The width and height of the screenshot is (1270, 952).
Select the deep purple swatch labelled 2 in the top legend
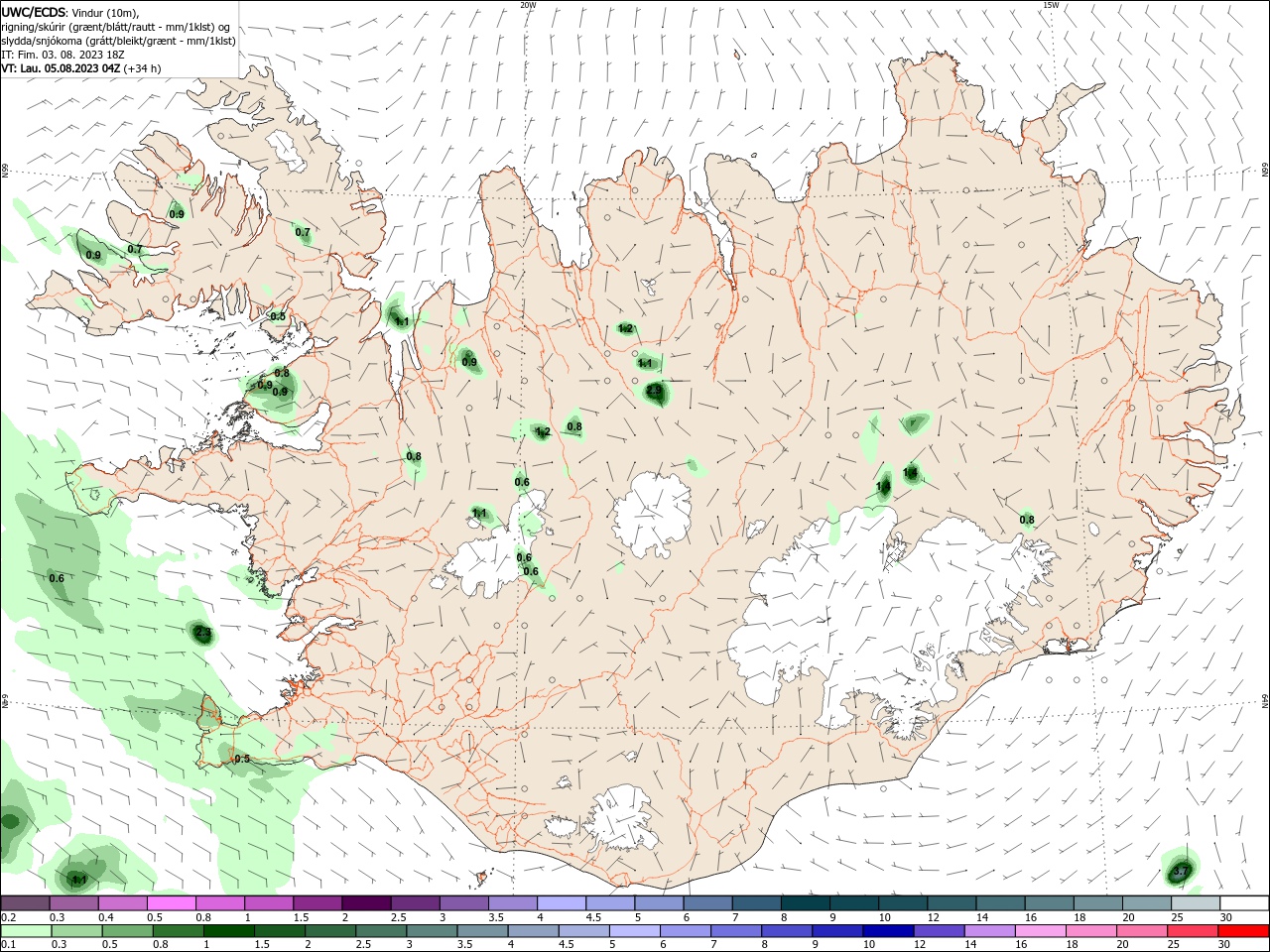[x=366, y=902]
